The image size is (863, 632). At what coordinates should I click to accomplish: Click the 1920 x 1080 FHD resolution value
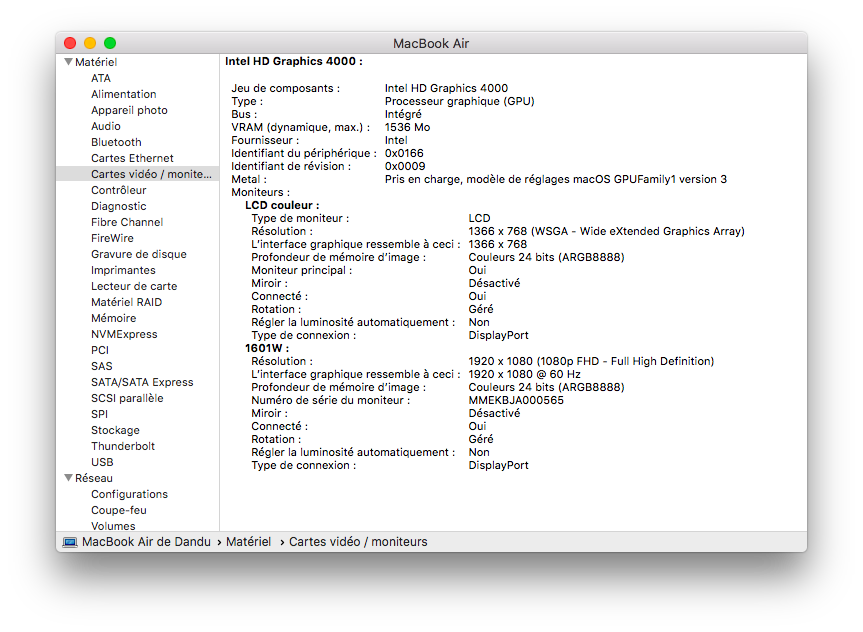[x=591, y=361]
